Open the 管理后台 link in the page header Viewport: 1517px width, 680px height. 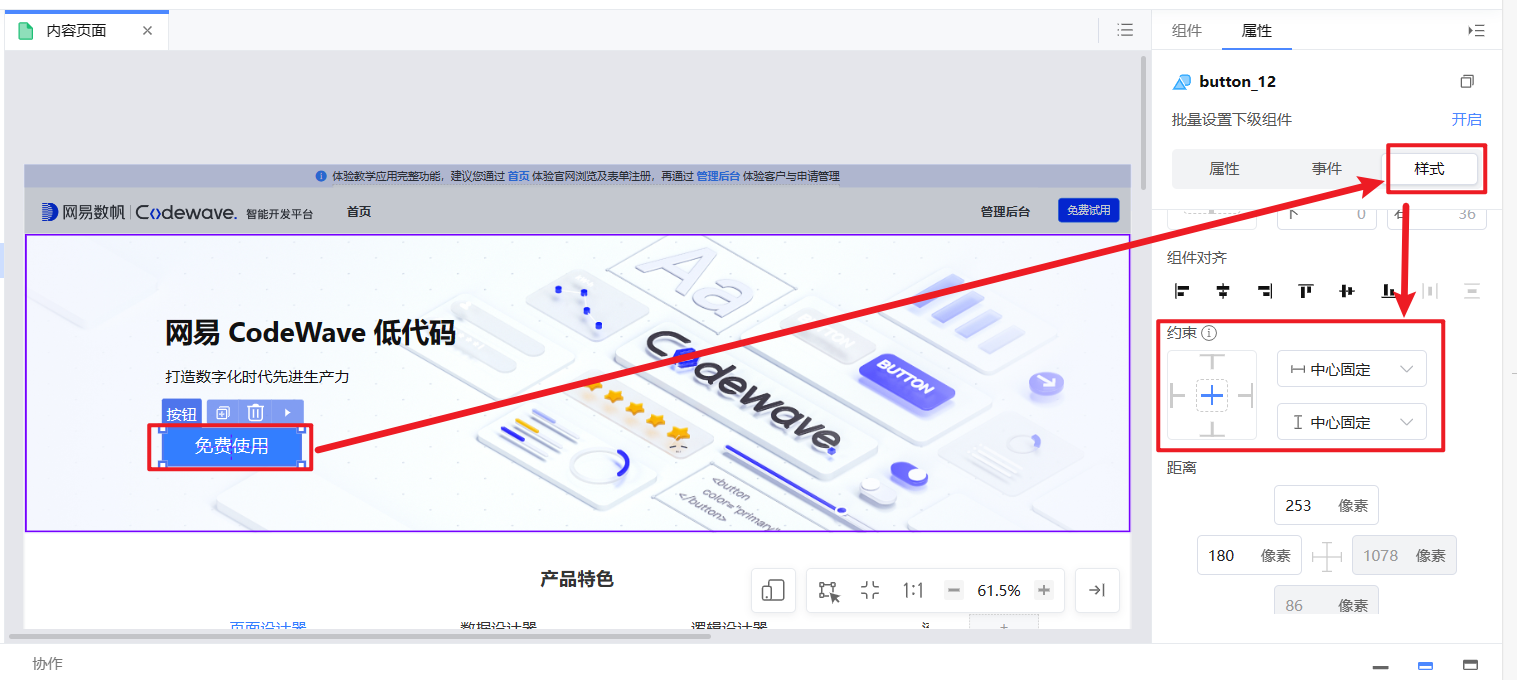point(1005,211)
